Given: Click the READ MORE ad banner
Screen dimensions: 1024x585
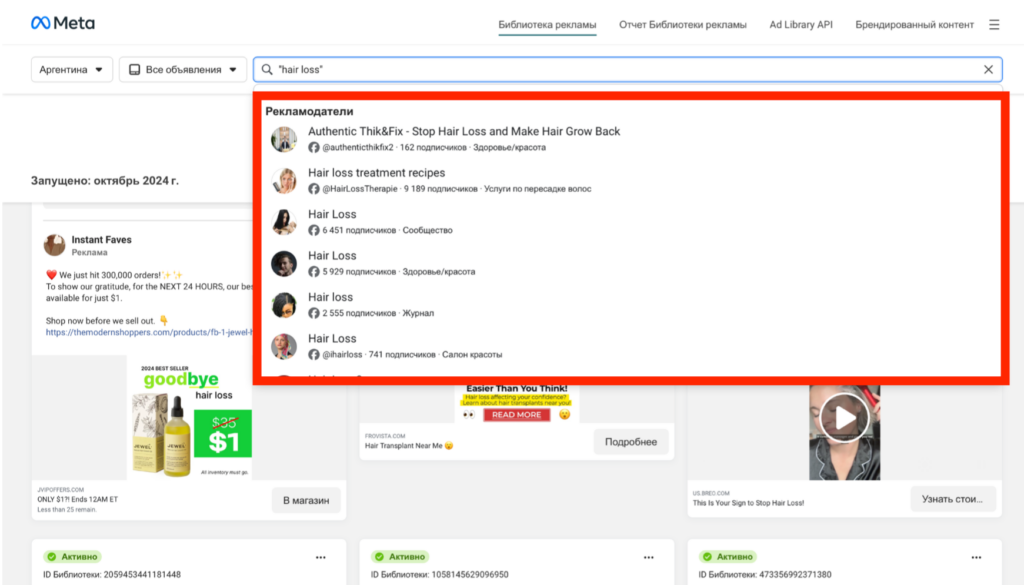Looking at the screenshot, I should click(x=517, y=415).
